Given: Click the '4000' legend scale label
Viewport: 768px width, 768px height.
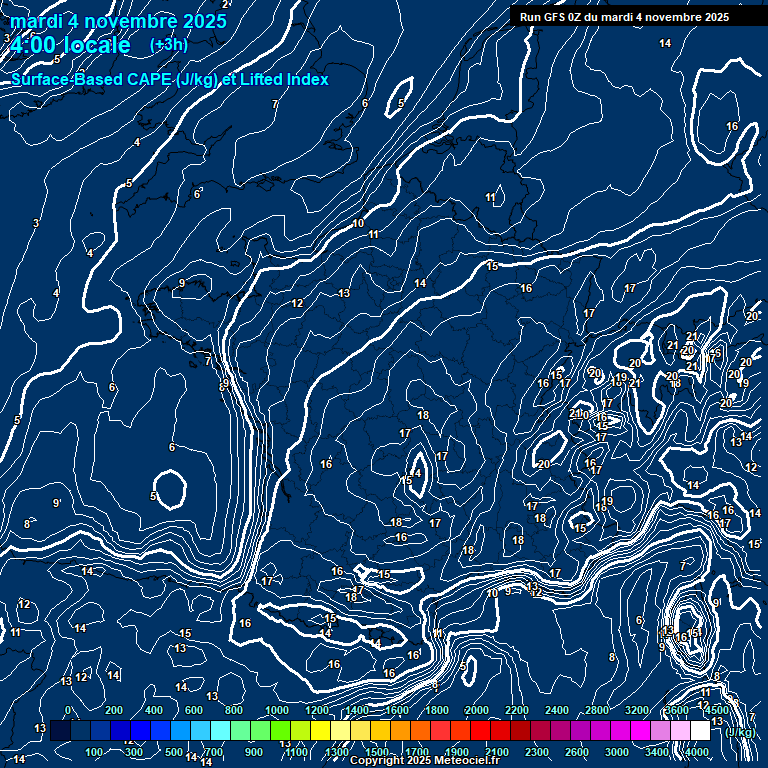Looking at the screenshot, I should click(x=697, y=752).
